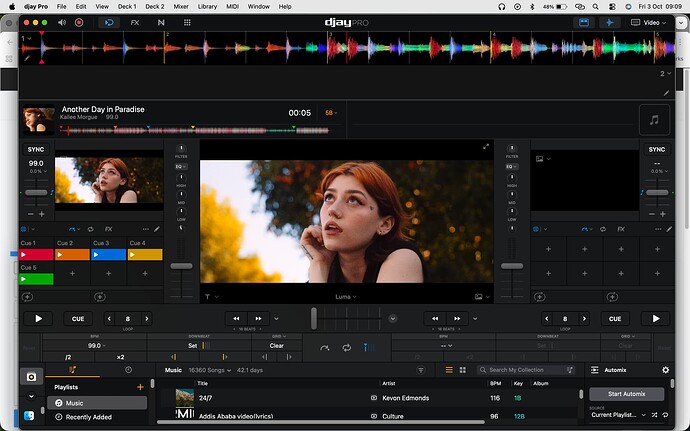Expand the Luma transition dropdown
Viewport: 690px width, 431px height.
pyautogui.click(x=345, y=297)
